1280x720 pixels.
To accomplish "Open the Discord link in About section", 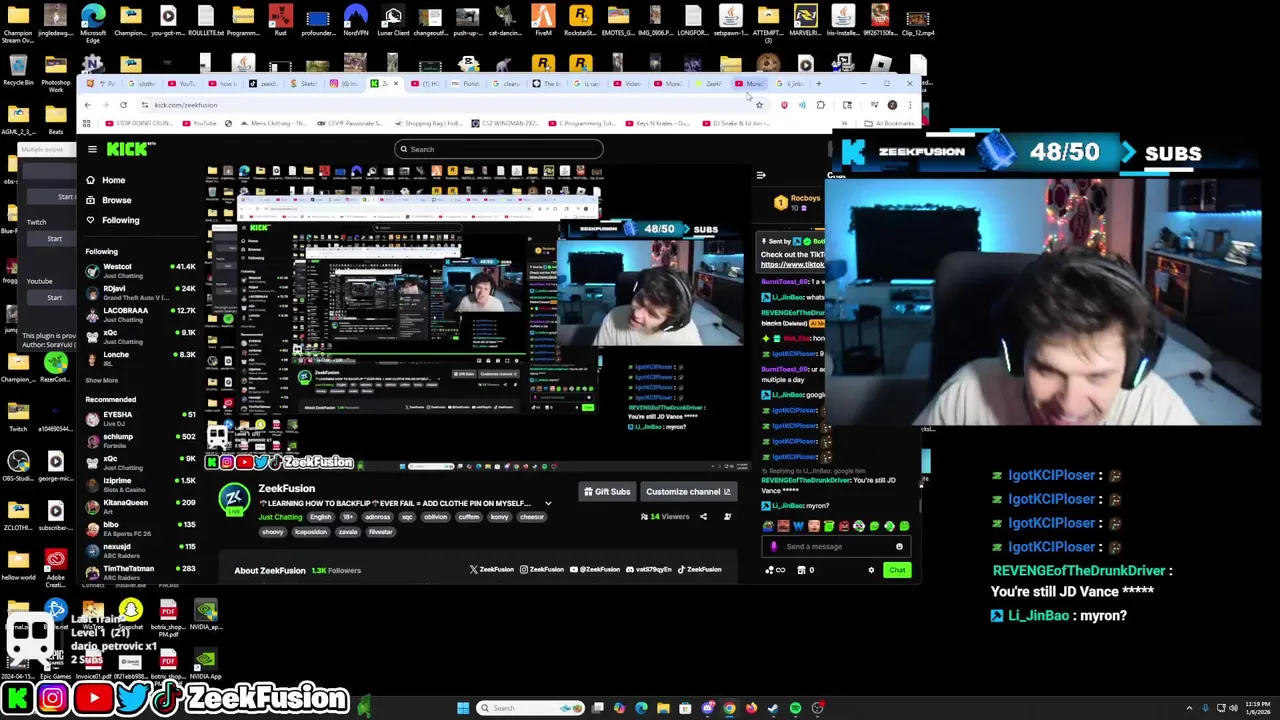I will click(649, 570).
